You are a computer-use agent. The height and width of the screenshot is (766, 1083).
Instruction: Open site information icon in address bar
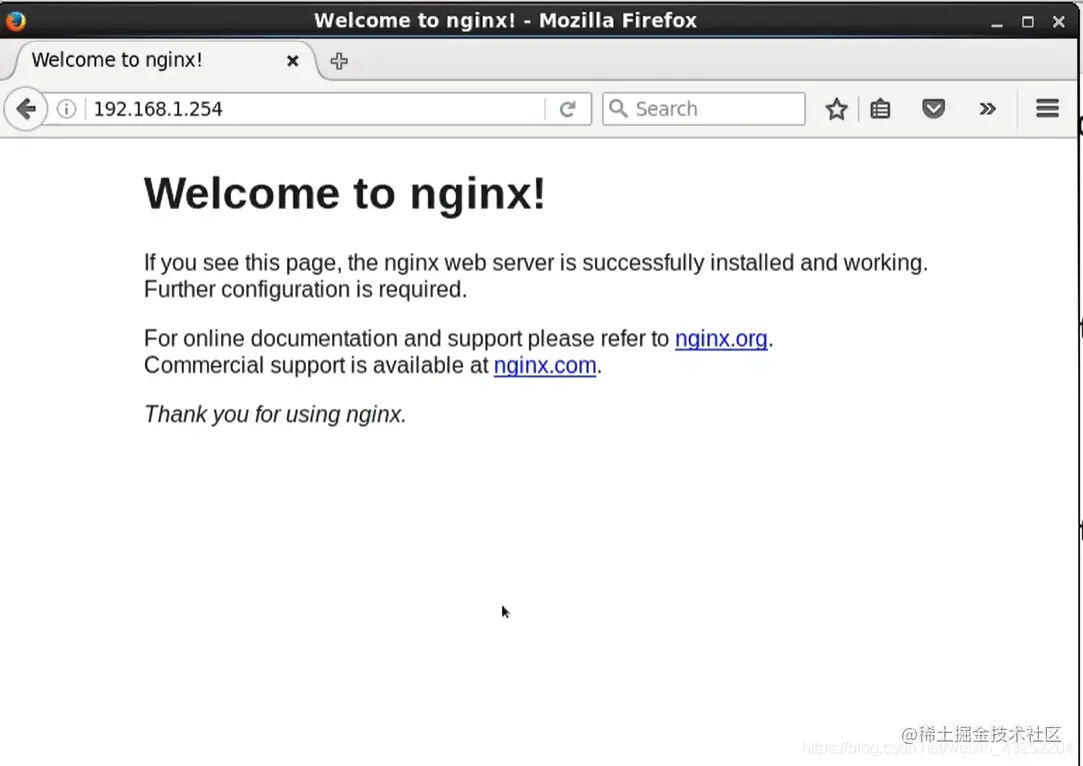pyautogui.click(x=66, y=108)
